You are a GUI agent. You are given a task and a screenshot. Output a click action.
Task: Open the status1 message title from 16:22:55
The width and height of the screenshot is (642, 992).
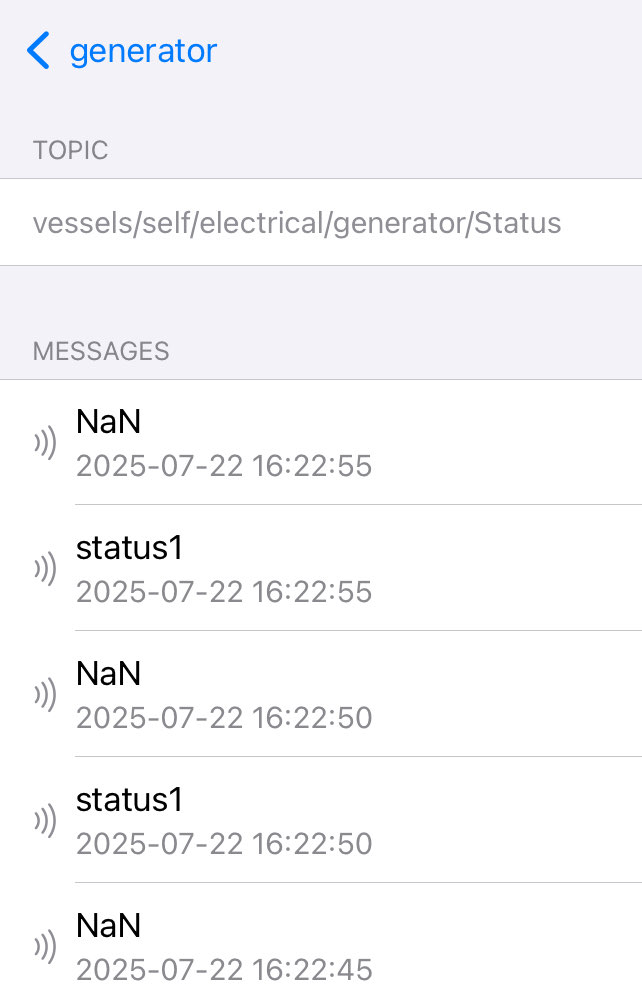coord(130,547)
